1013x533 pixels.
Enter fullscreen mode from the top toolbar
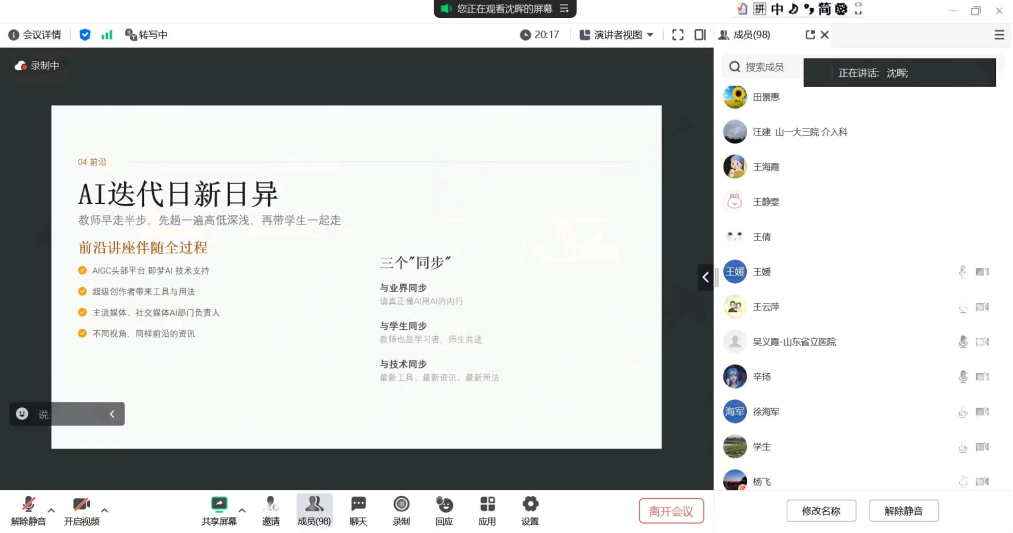point(678,35)
